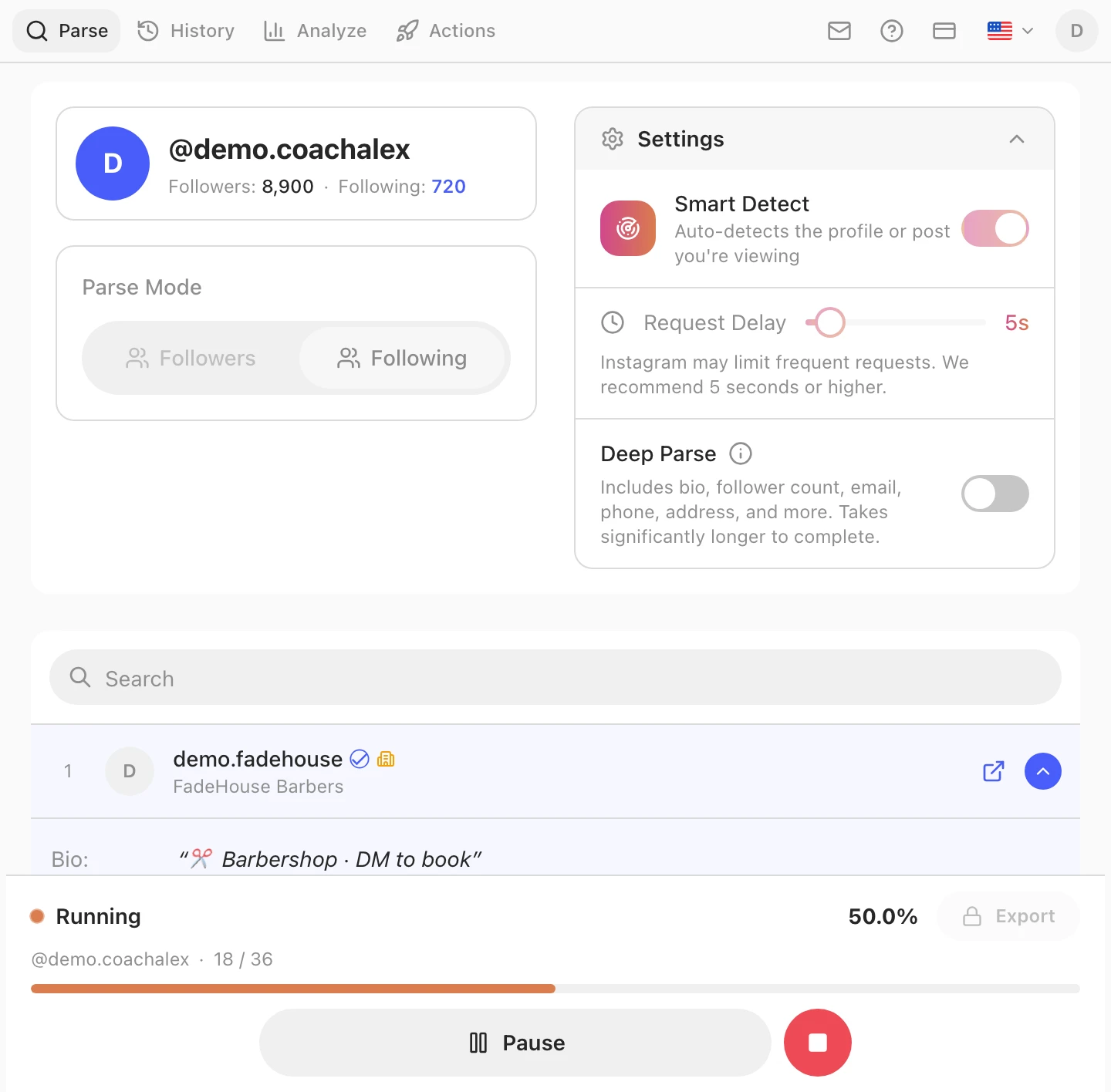This screenshot has height=1092, width=1111.
Task: Adjust the Request Delay slider handle
Action: pyautogui.click(x=830, y=322)
